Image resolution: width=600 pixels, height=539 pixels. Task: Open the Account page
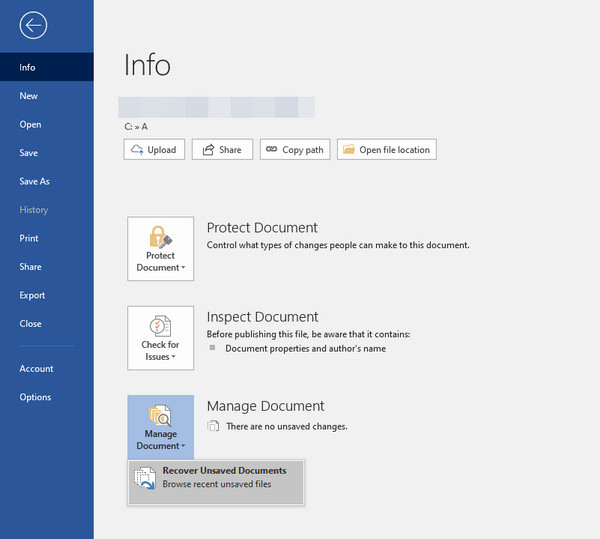point(36,369)
